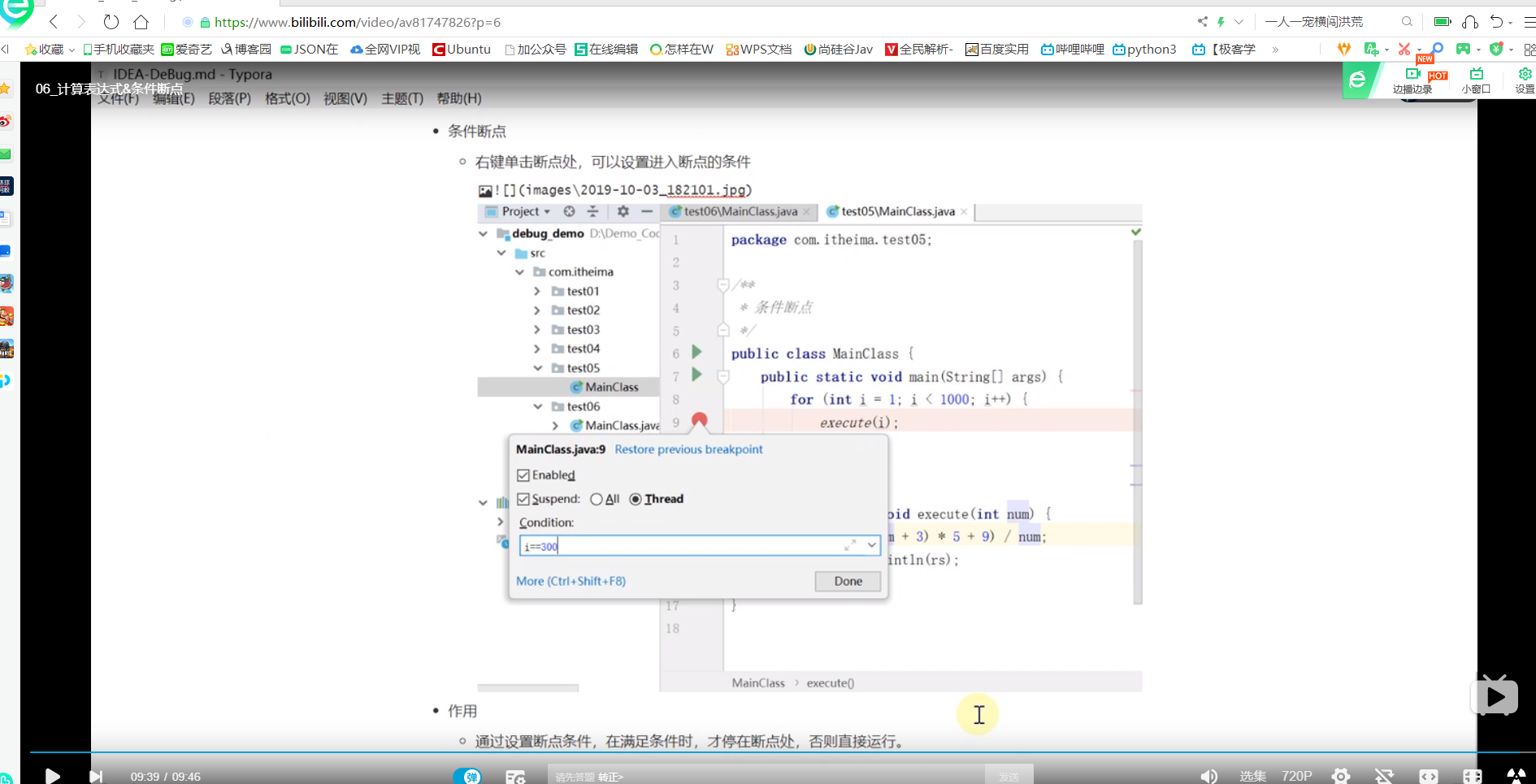Collapse the test05 folder
The height and width of the screenshot is (784, 1536).
coord(538,368)
